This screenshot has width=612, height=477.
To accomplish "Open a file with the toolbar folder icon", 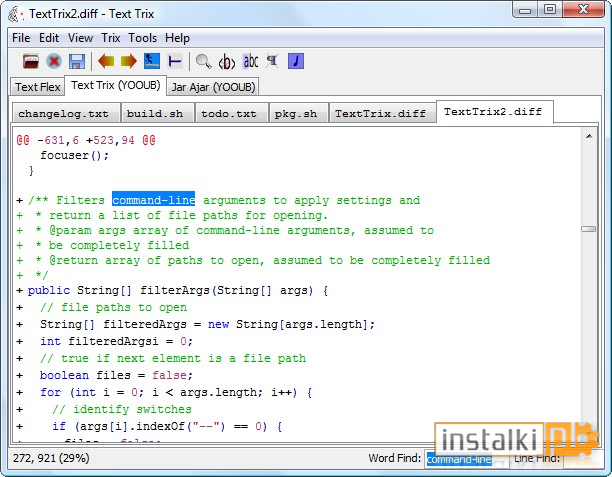I will click(31, 61).
